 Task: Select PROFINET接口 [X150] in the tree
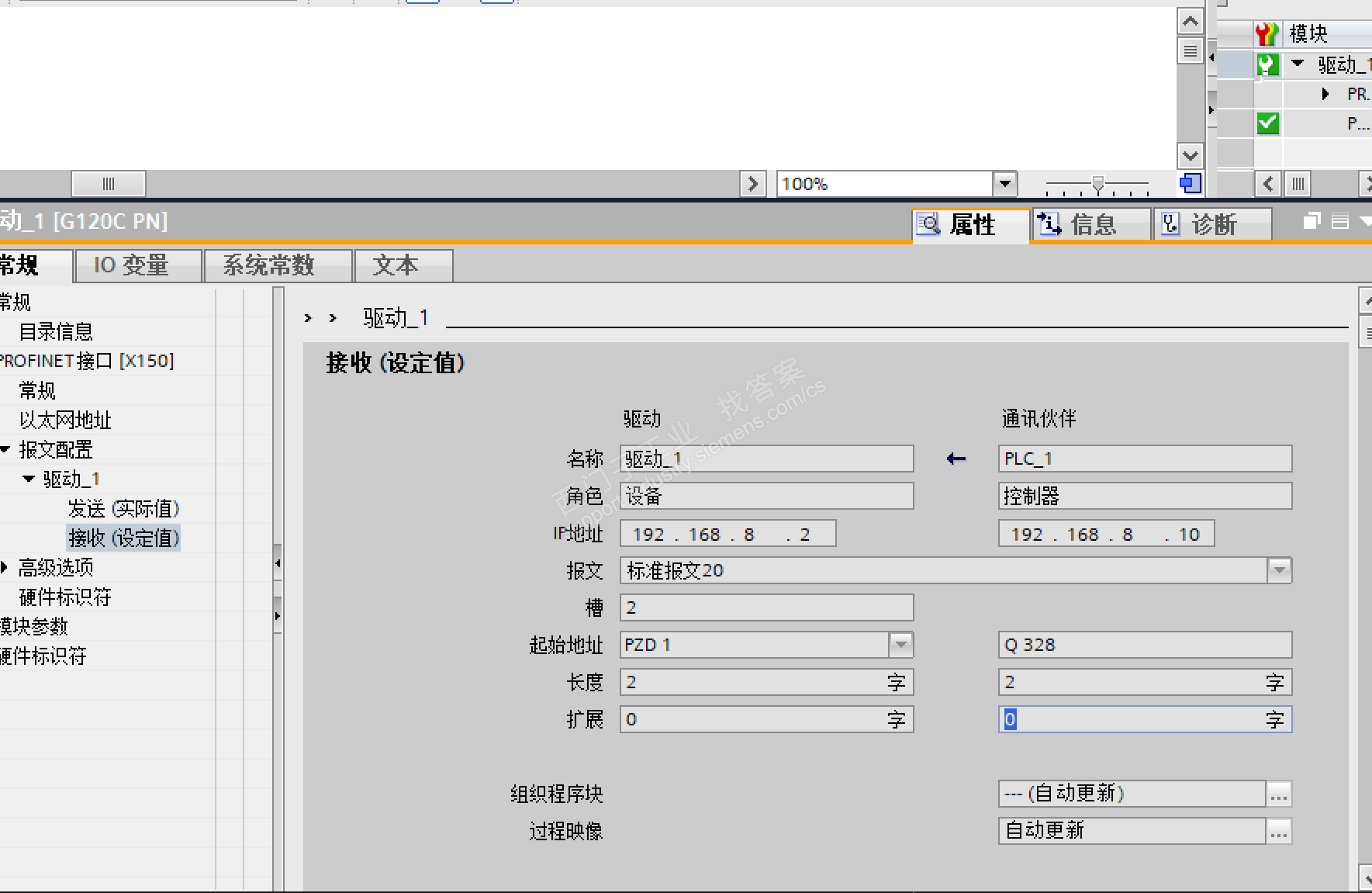coord(87,362)
